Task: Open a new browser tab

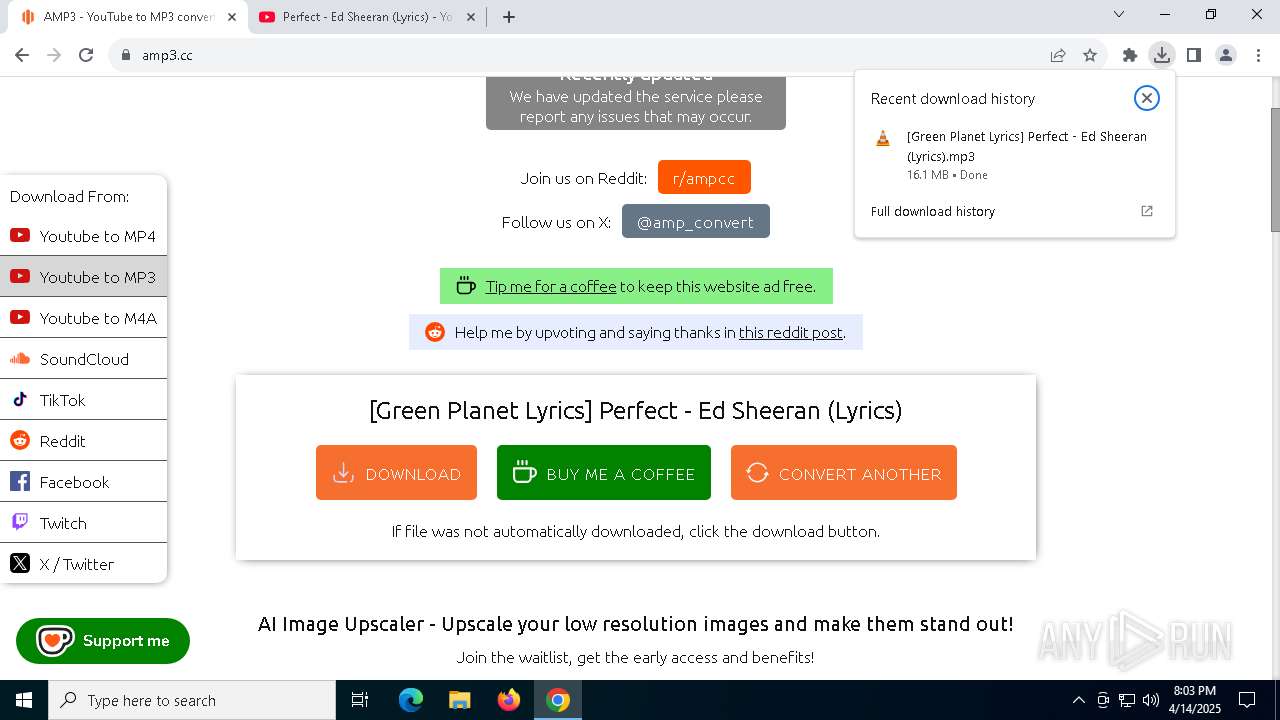Action: (509, 17)
